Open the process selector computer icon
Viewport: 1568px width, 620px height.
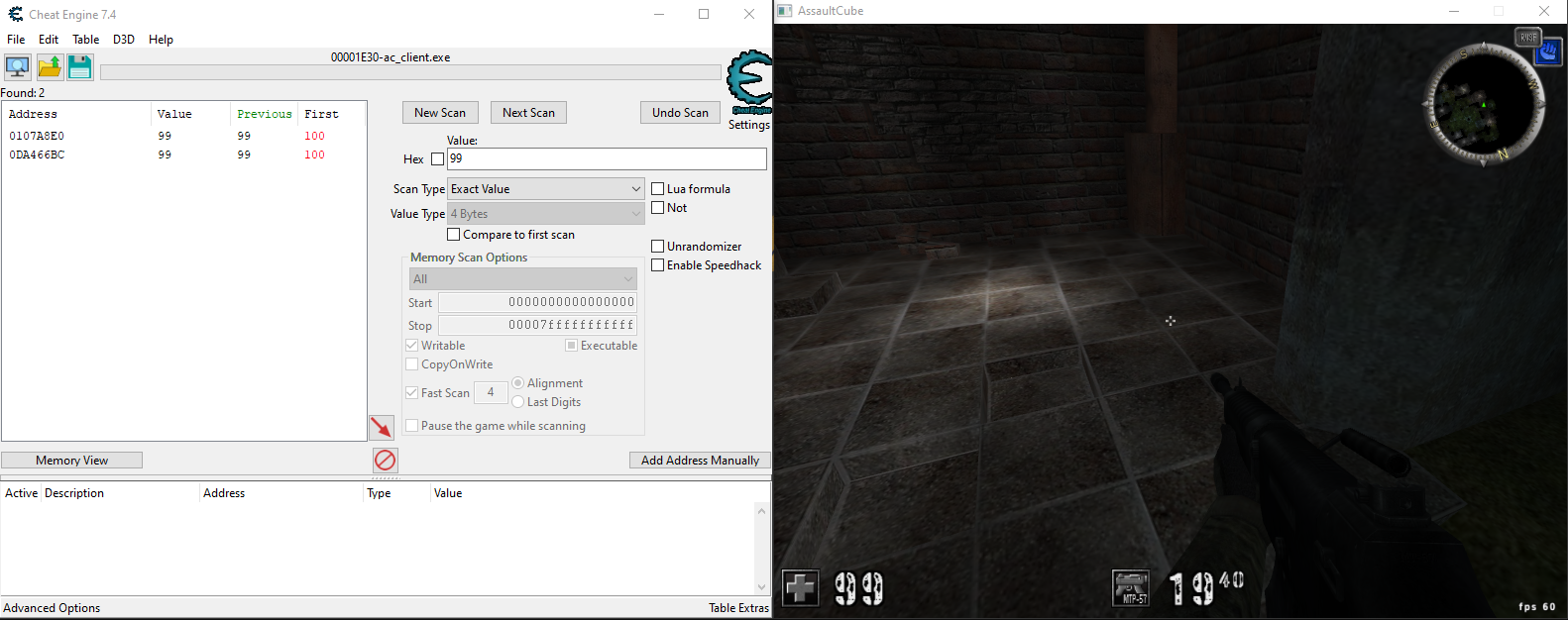[18, 67]
